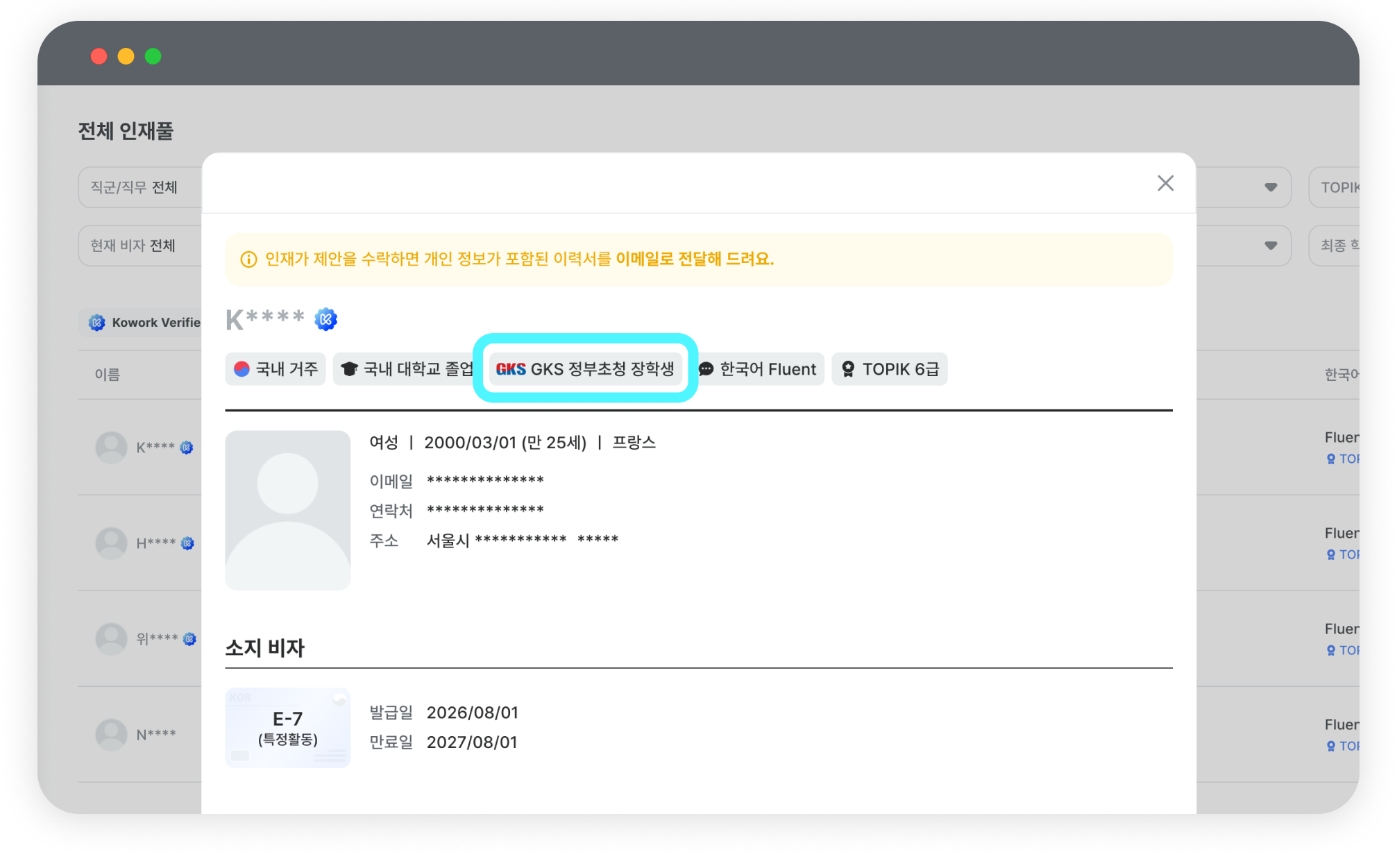Click the expiry date 2027/08/01
The image size is (1397, 868).
click(x=472, y=742)
